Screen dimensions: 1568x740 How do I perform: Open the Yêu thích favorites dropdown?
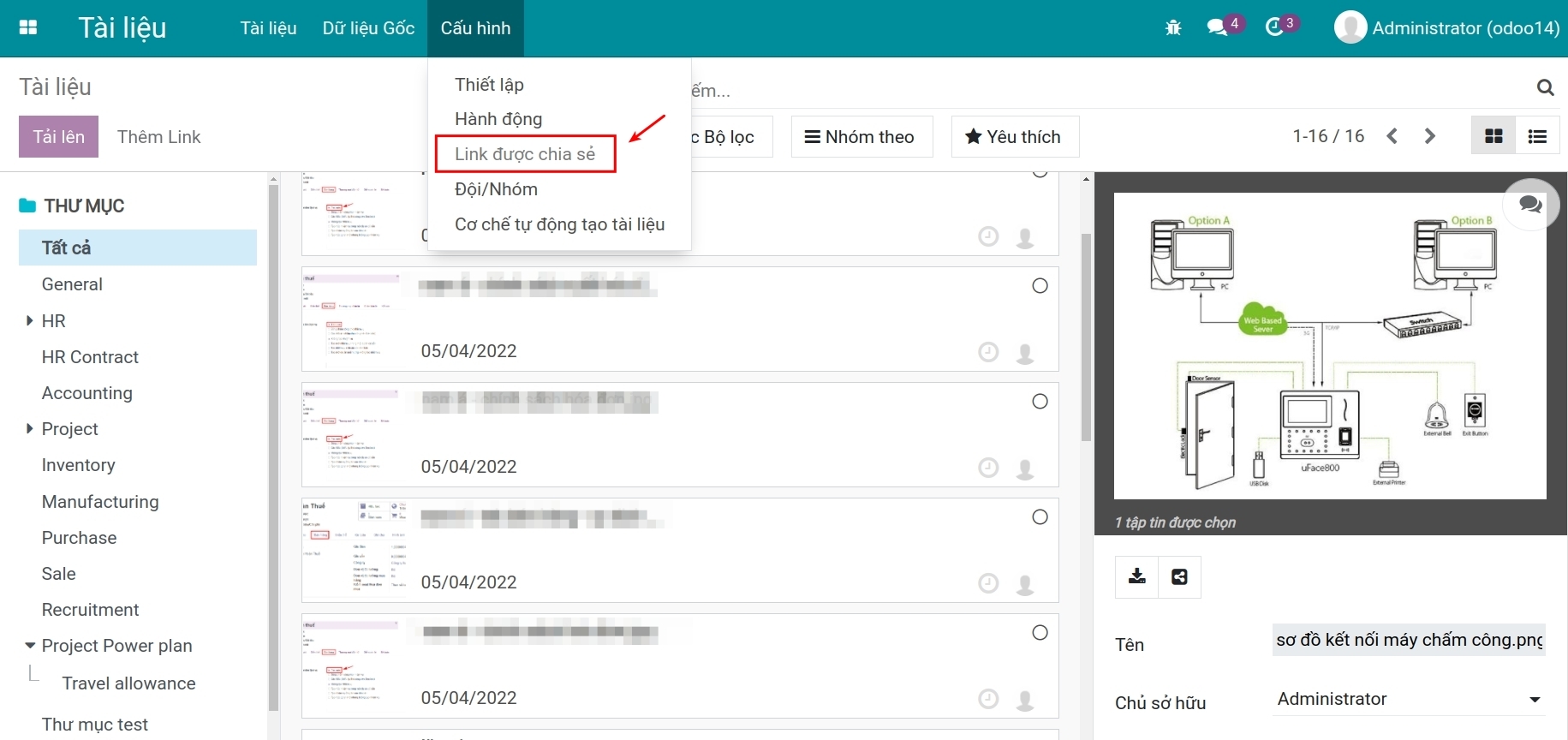[x=1014, y=137]
